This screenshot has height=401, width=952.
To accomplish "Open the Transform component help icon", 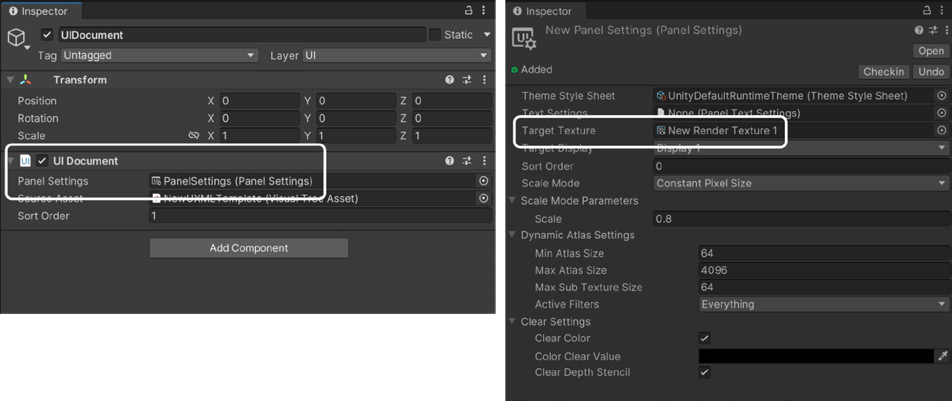I will click(449, 80).
